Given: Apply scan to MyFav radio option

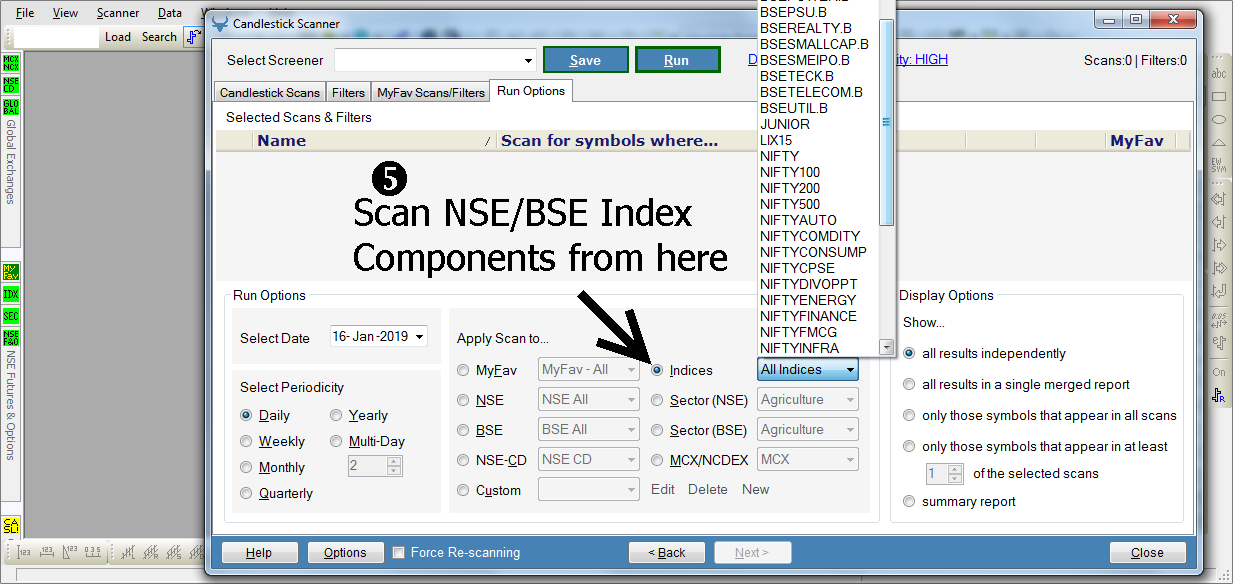Looking at the screenshot, I should 463,370.
